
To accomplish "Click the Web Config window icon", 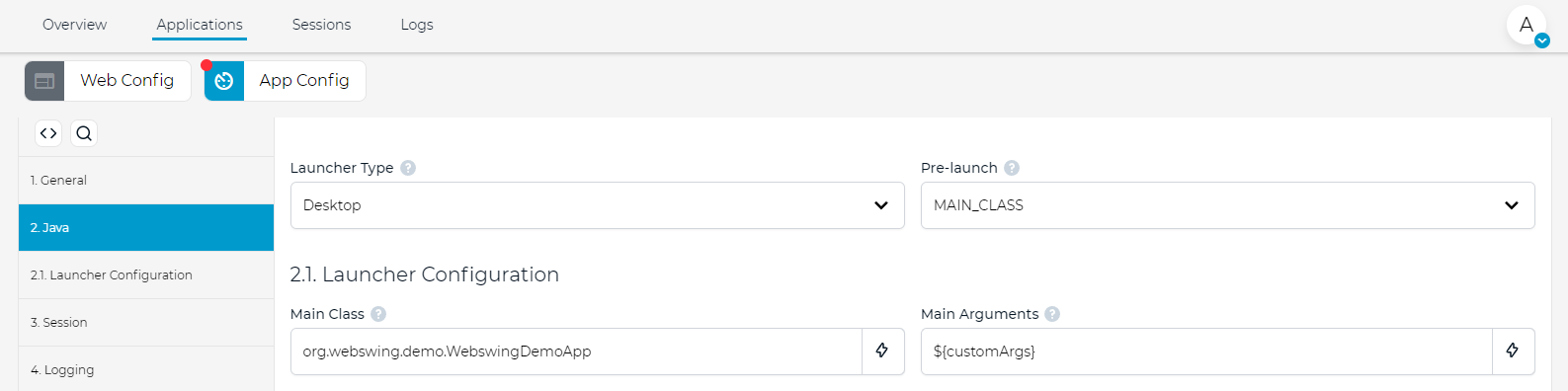I will (44, 81).
